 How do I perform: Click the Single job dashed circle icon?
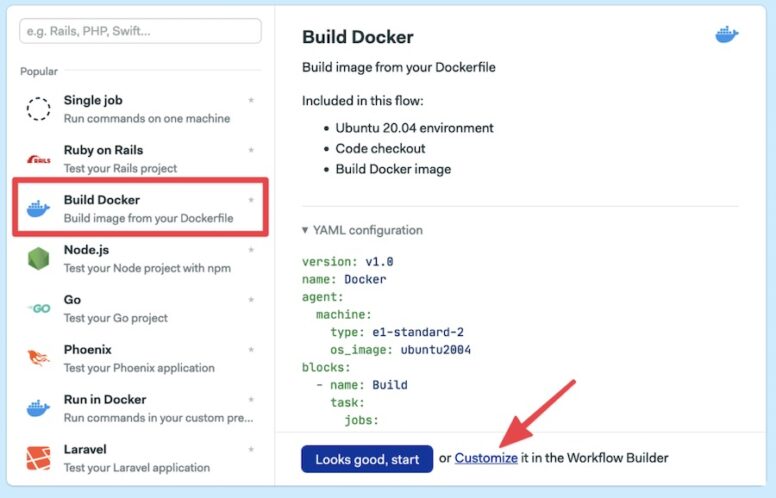(38, 109)
